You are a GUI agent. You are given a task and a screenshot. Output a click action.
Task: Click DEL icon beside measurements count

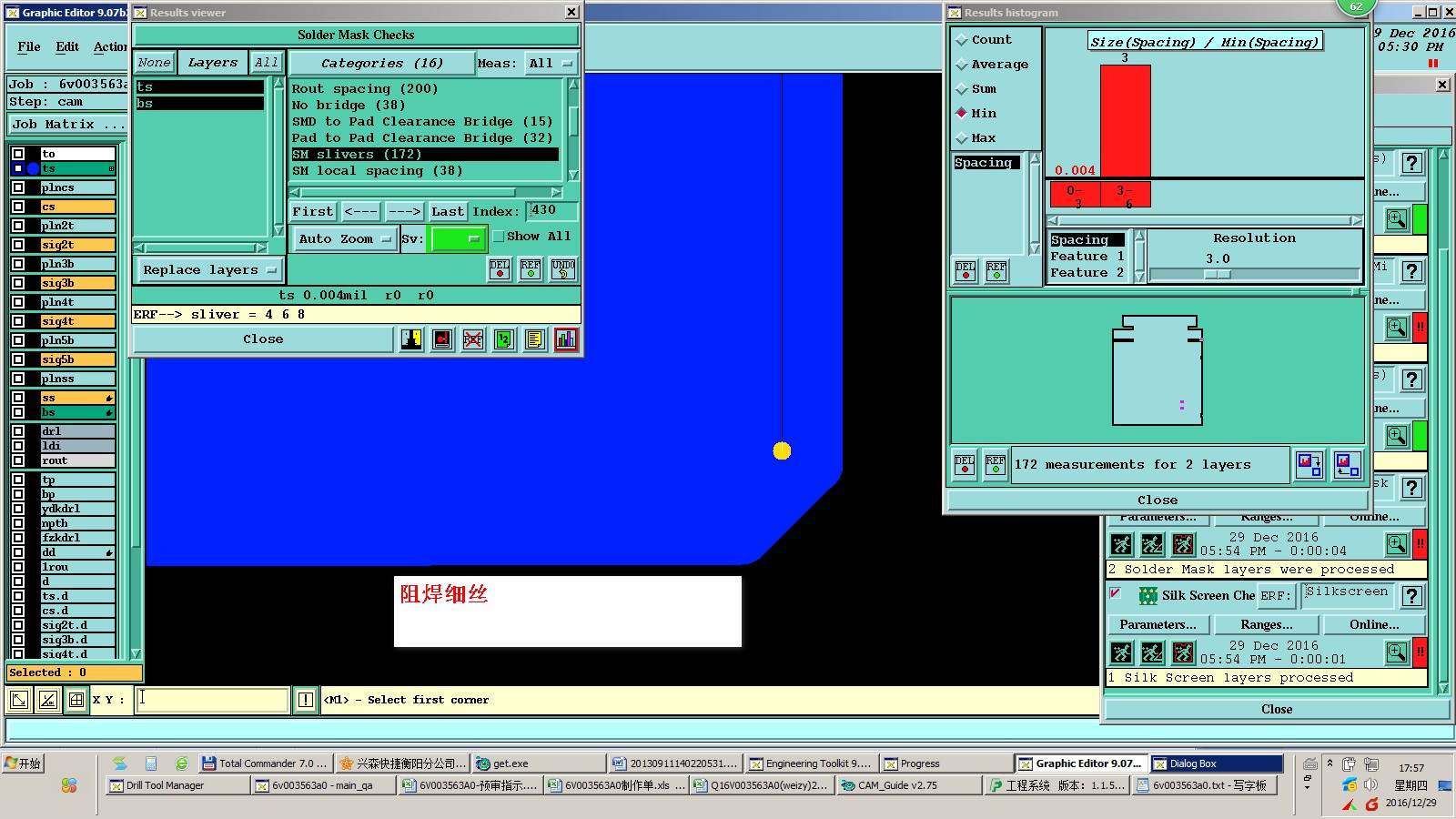click(965, 465)
